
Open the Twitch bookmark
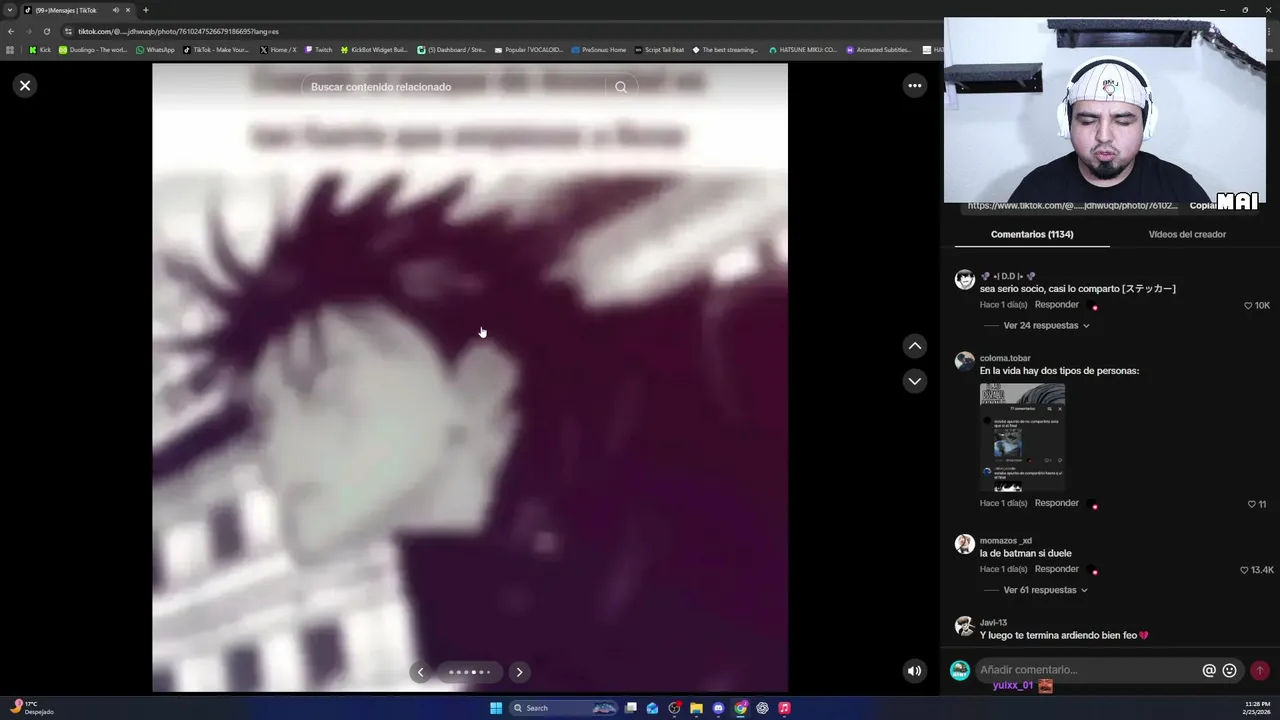319,49
